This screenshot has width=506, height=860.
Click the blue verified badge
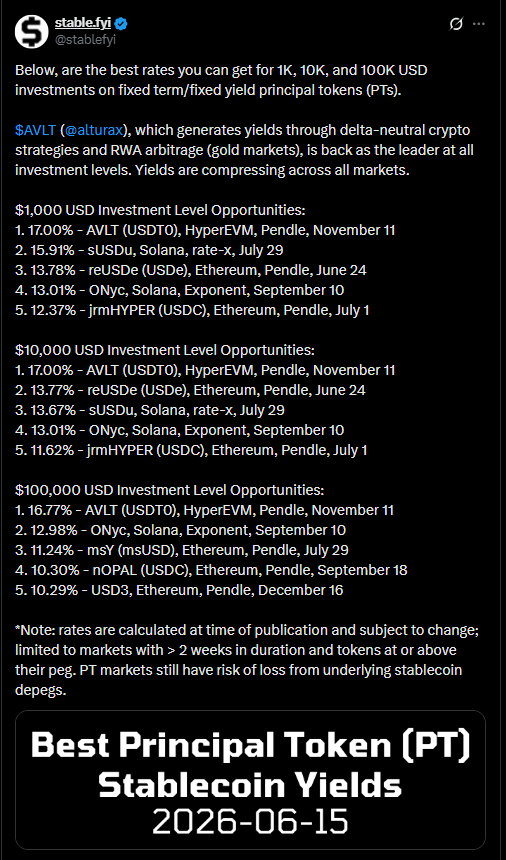[x=123, y=24]
